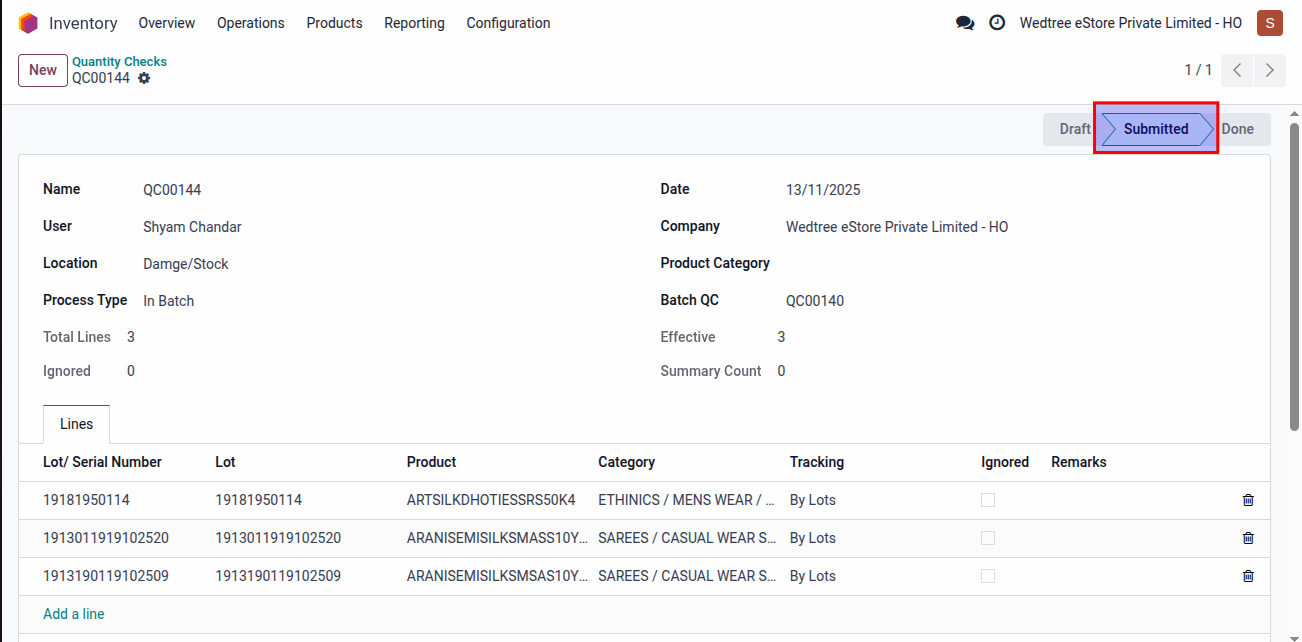Open the clock activities icon
Image resolution: width=1302 pixels, height=642 pixels.
tap(997, 23)
